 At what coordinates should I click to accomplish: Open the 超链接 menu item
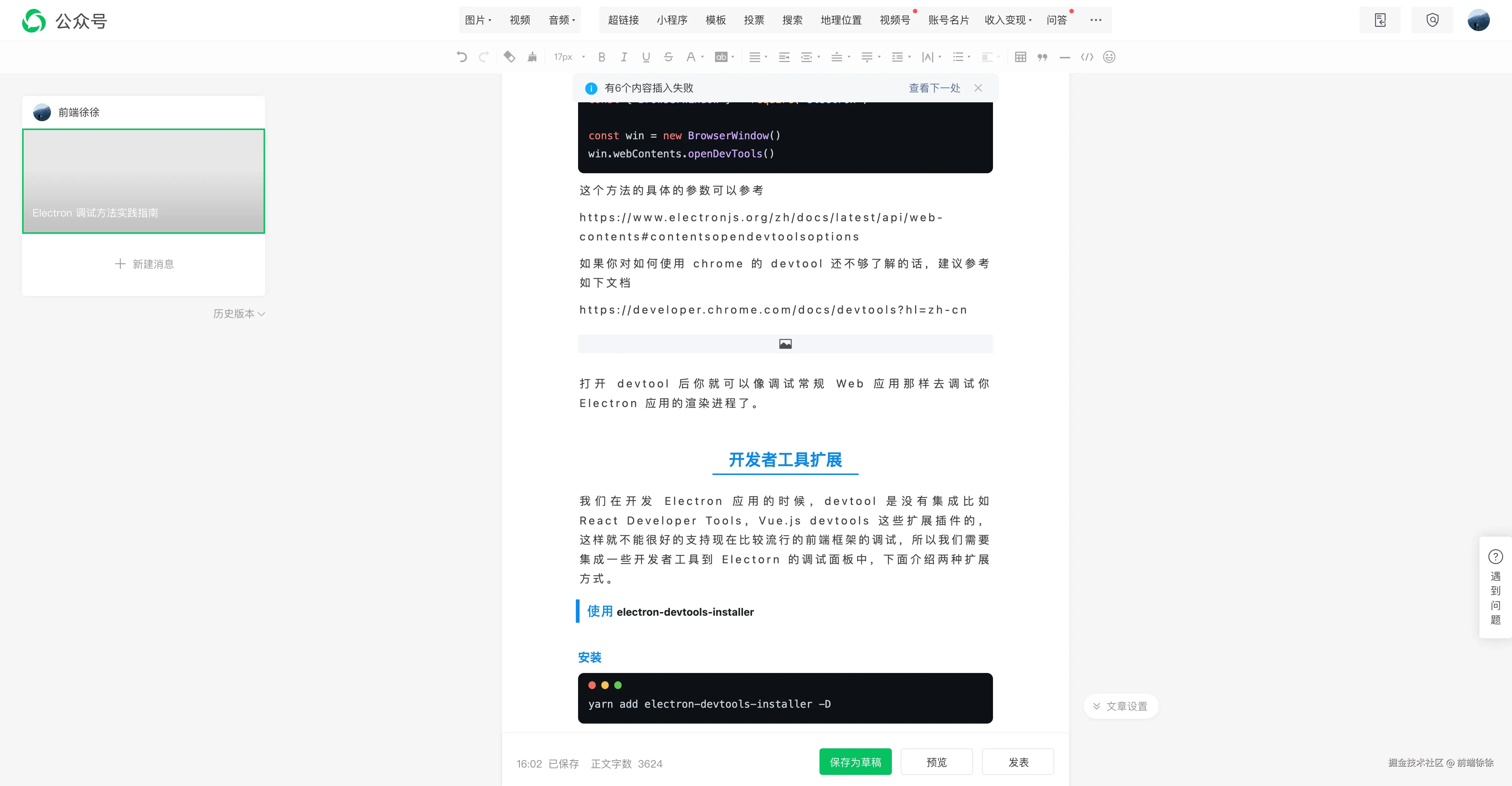tap(623, 20)
